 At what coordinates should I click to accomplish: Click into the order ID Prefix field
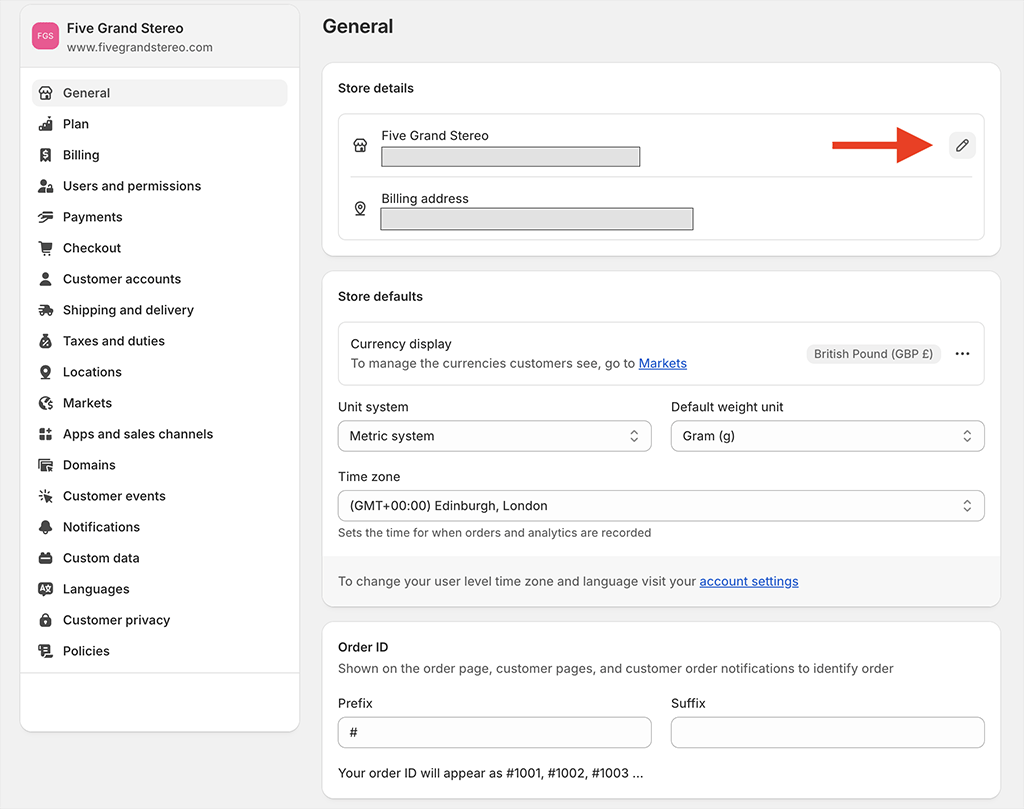tap(494, 733)
